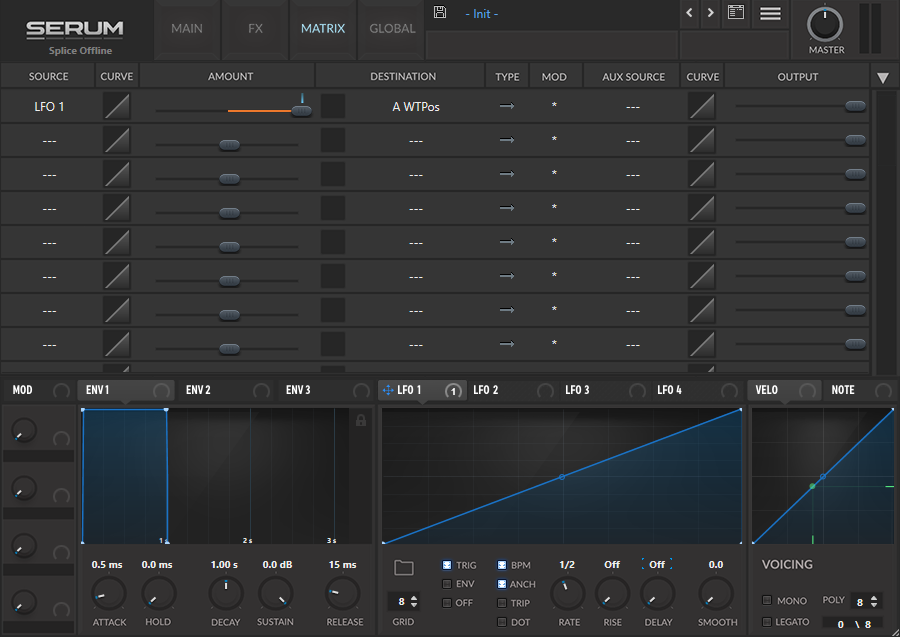Screen dimensions: 900x637
Task: Go to next preset arrow
Action: (711, 13)
